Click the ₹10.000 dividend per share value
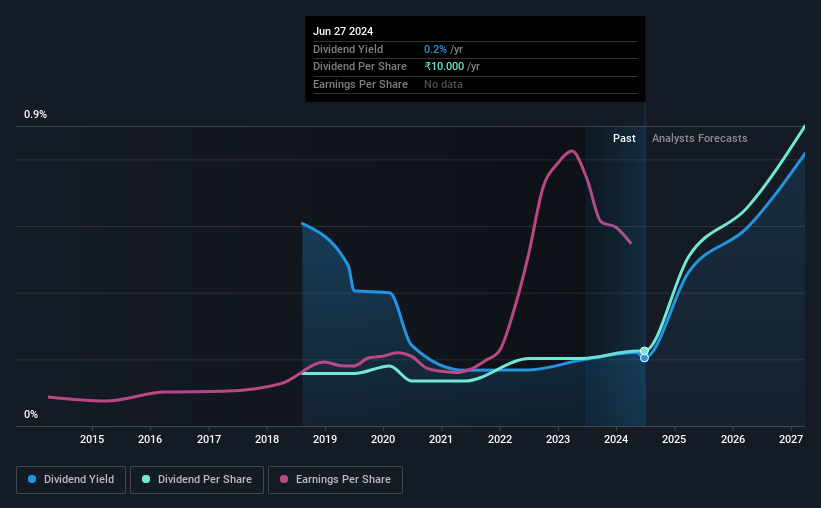The width and height of the screenshot is (821, 508). 444,67
